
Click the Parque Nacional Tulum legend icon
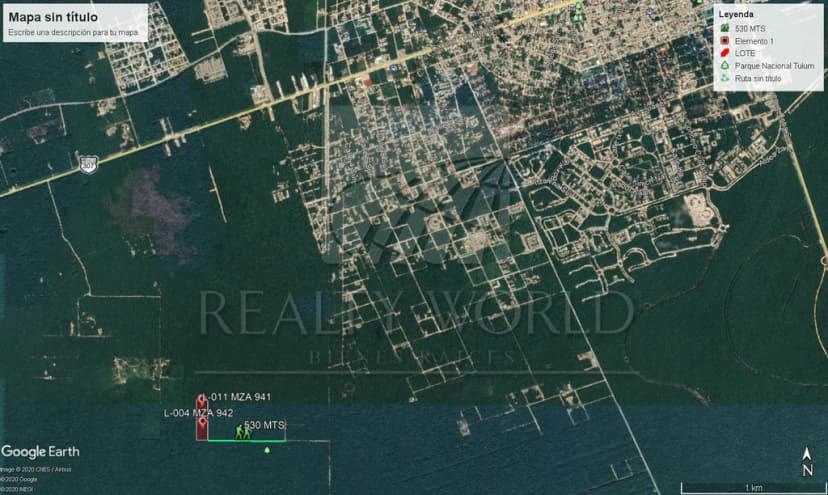(725, 65)
